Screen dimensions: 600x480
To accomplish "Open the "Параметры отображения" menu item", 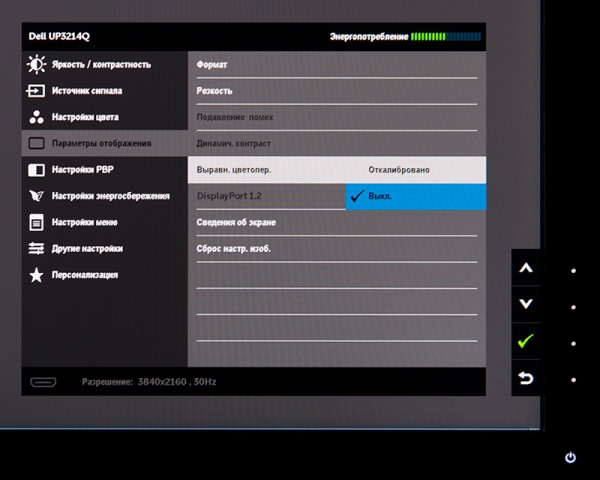I will coord(102,144).
